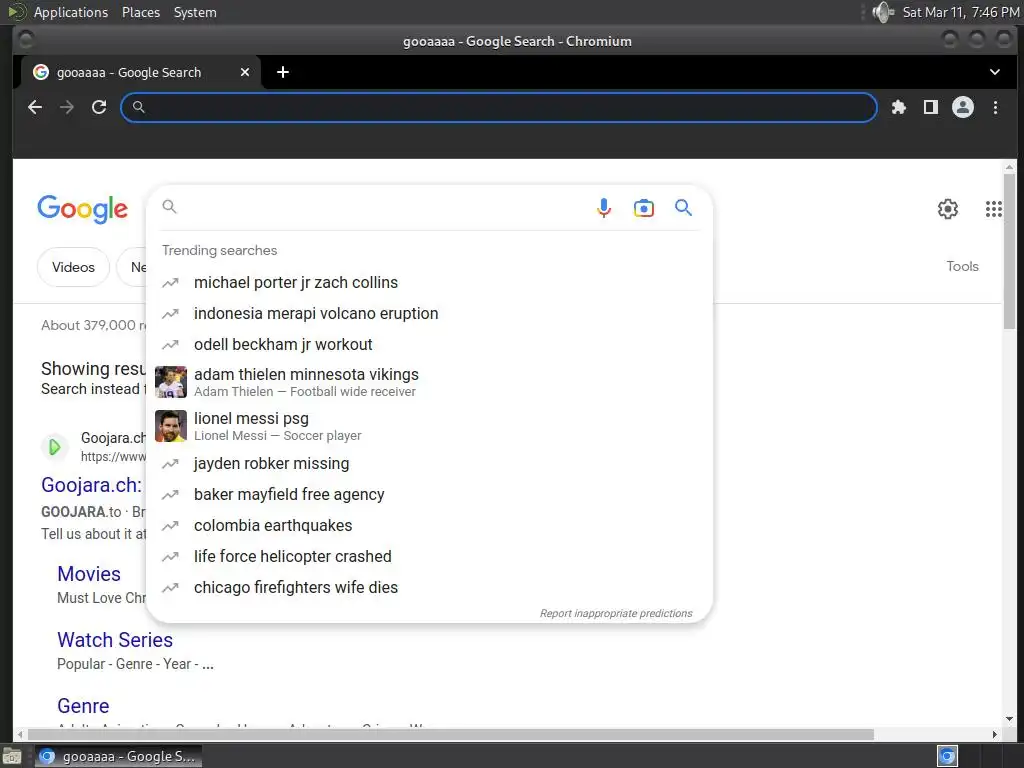1024x768 pixels.
Task: Click the blue magnifier search button
Action: [x=683, y=208]
